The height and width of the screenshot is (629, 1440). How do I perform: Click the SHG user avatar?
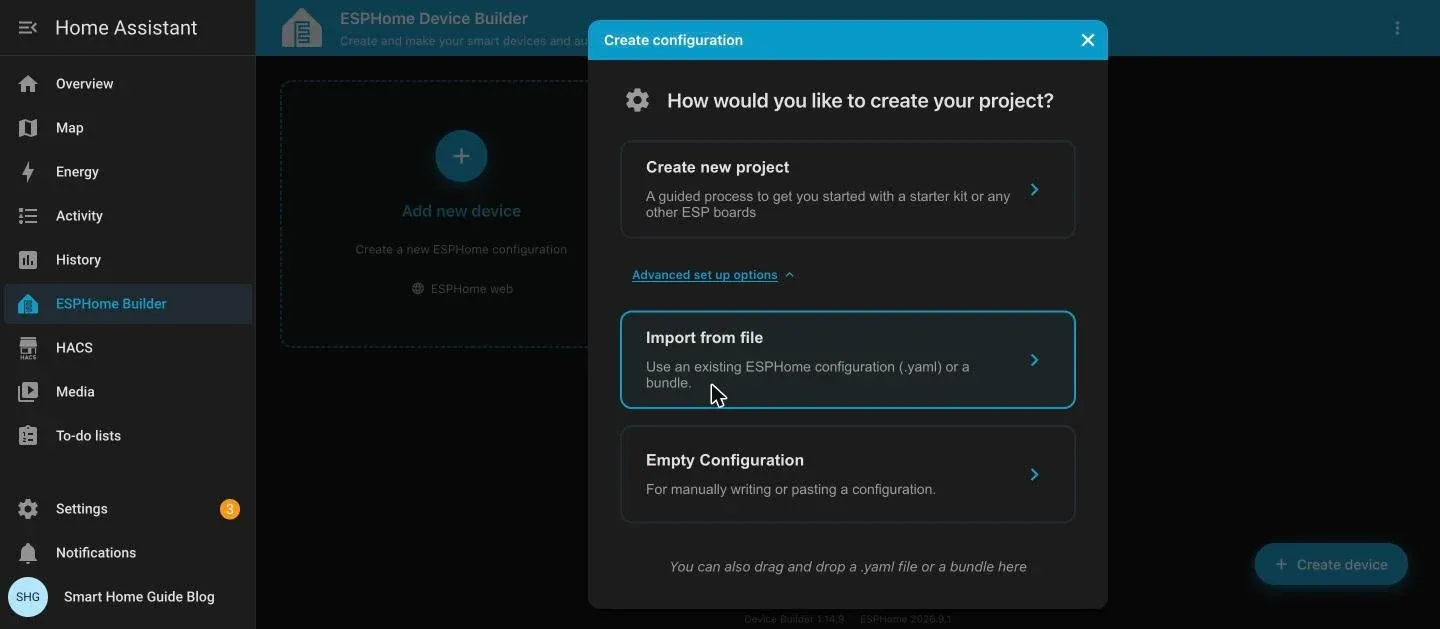[x=28, y=597]
